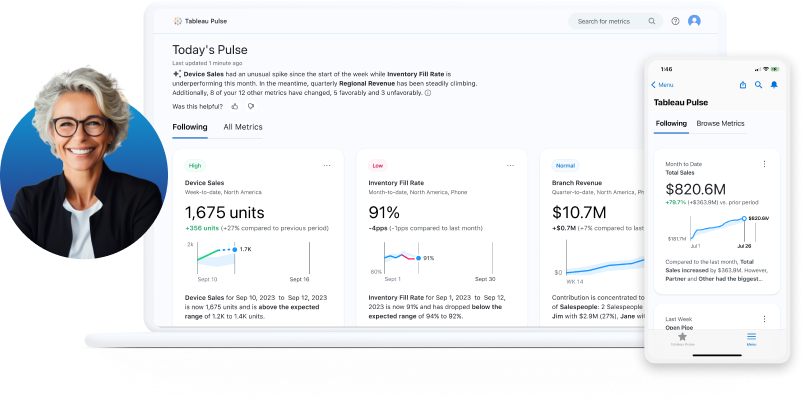Tap the notification bell in phone header

point(774,85)
